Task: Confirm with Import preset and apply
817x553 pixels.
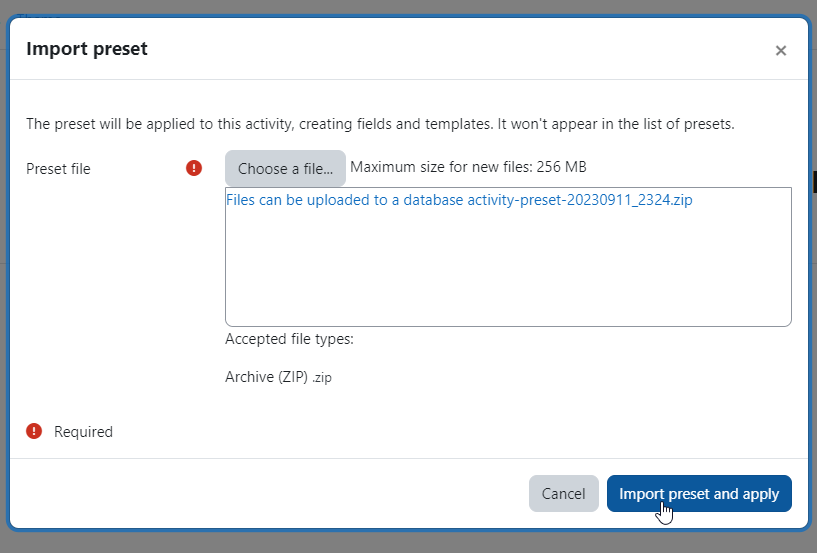Action: (699, 493)
